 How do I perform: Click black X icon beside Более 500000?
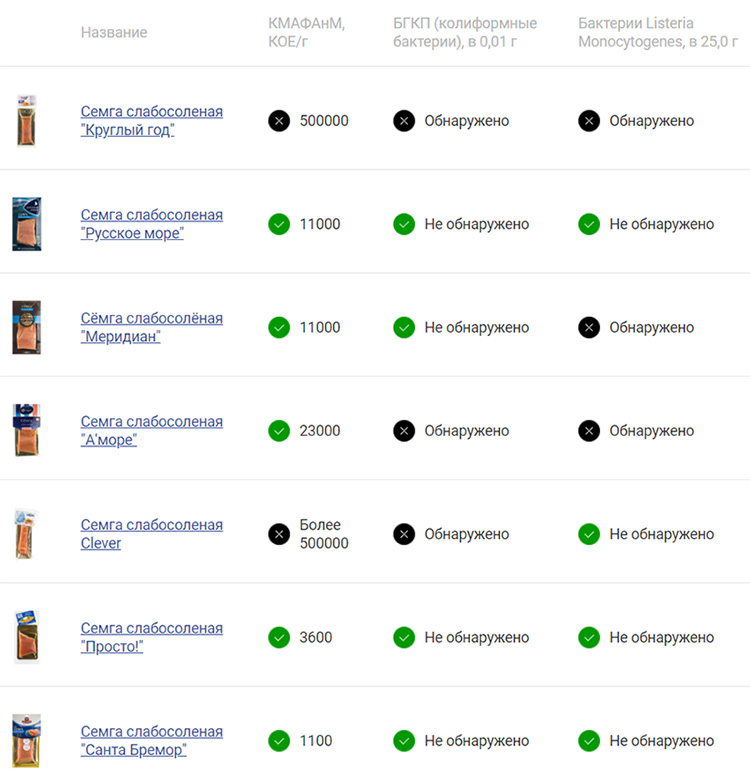pos(279,534)
